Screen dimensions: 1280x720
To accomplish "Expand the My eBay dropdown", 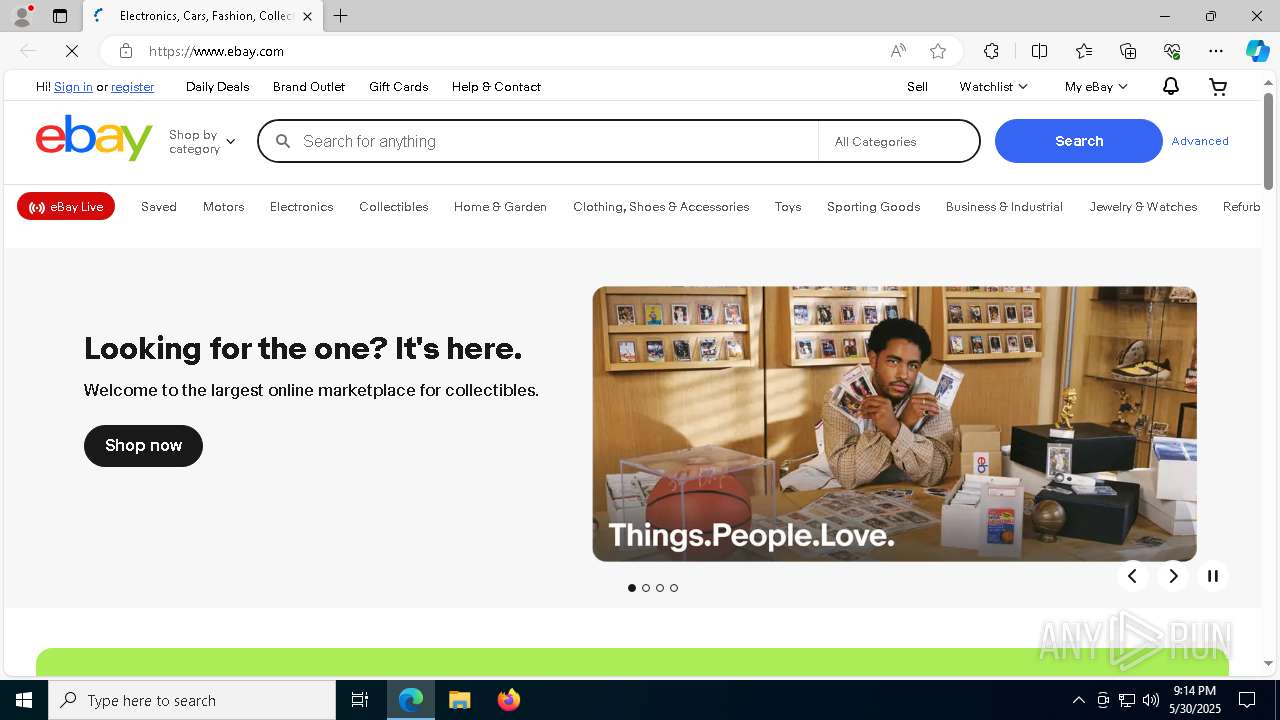I will click(1096, 87).
